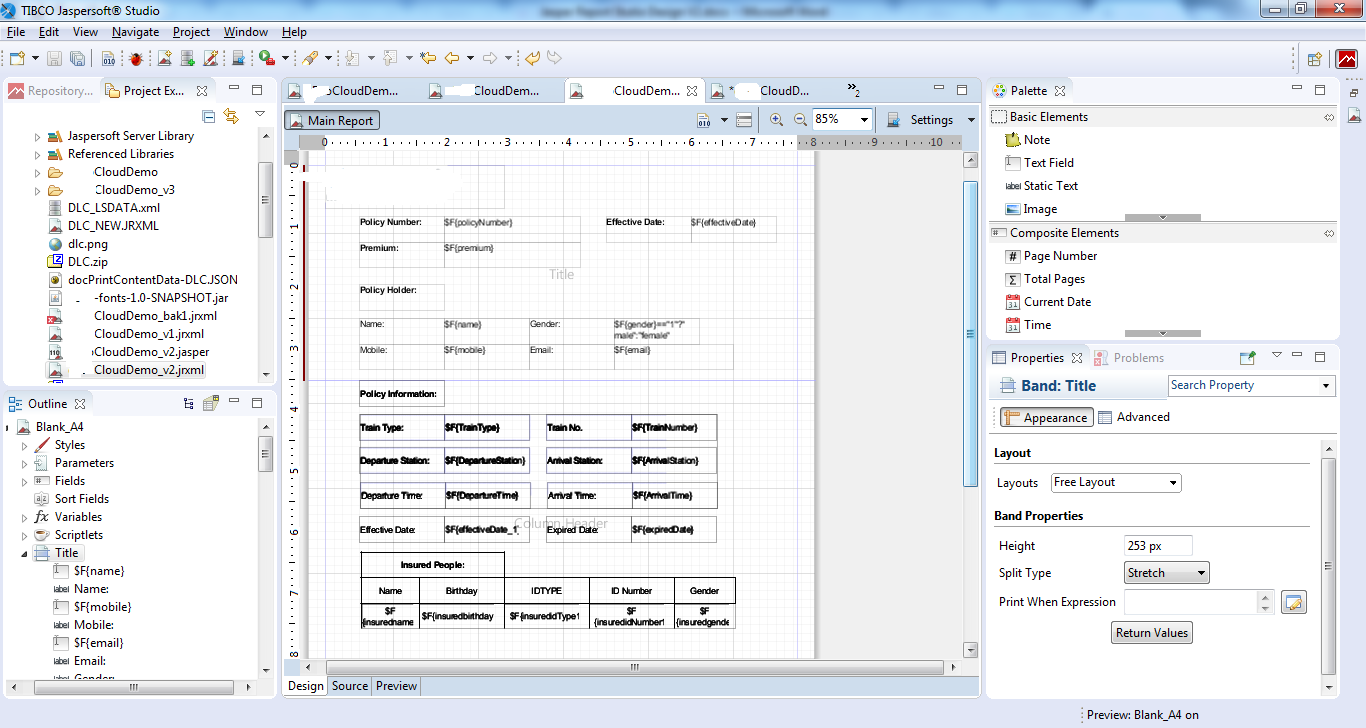Expand the Parameters node in Outline

pos(25,463)
